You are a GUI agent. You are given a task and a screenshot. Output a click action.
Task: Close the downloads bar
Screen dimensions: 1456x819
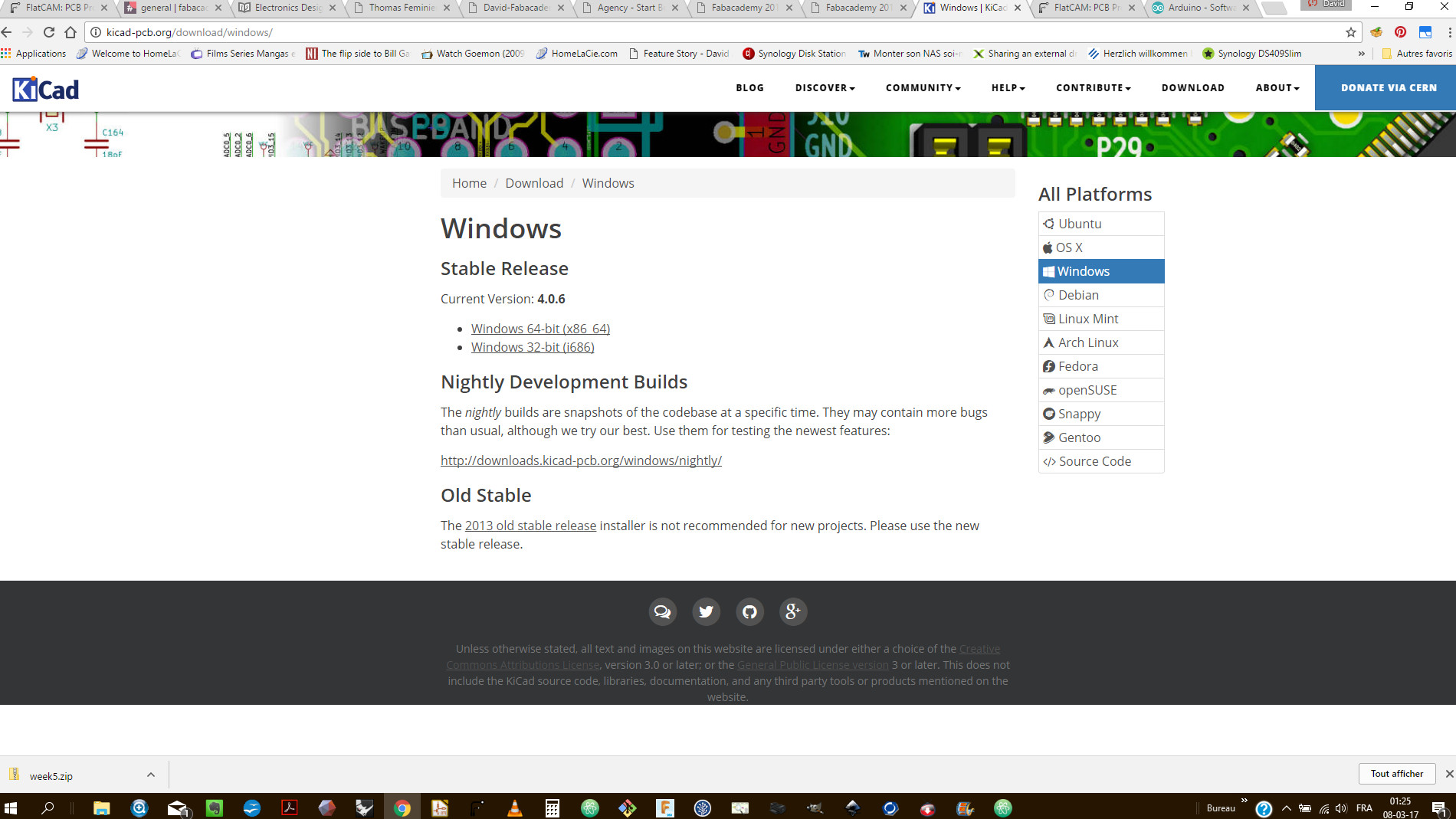point(1449,774)
